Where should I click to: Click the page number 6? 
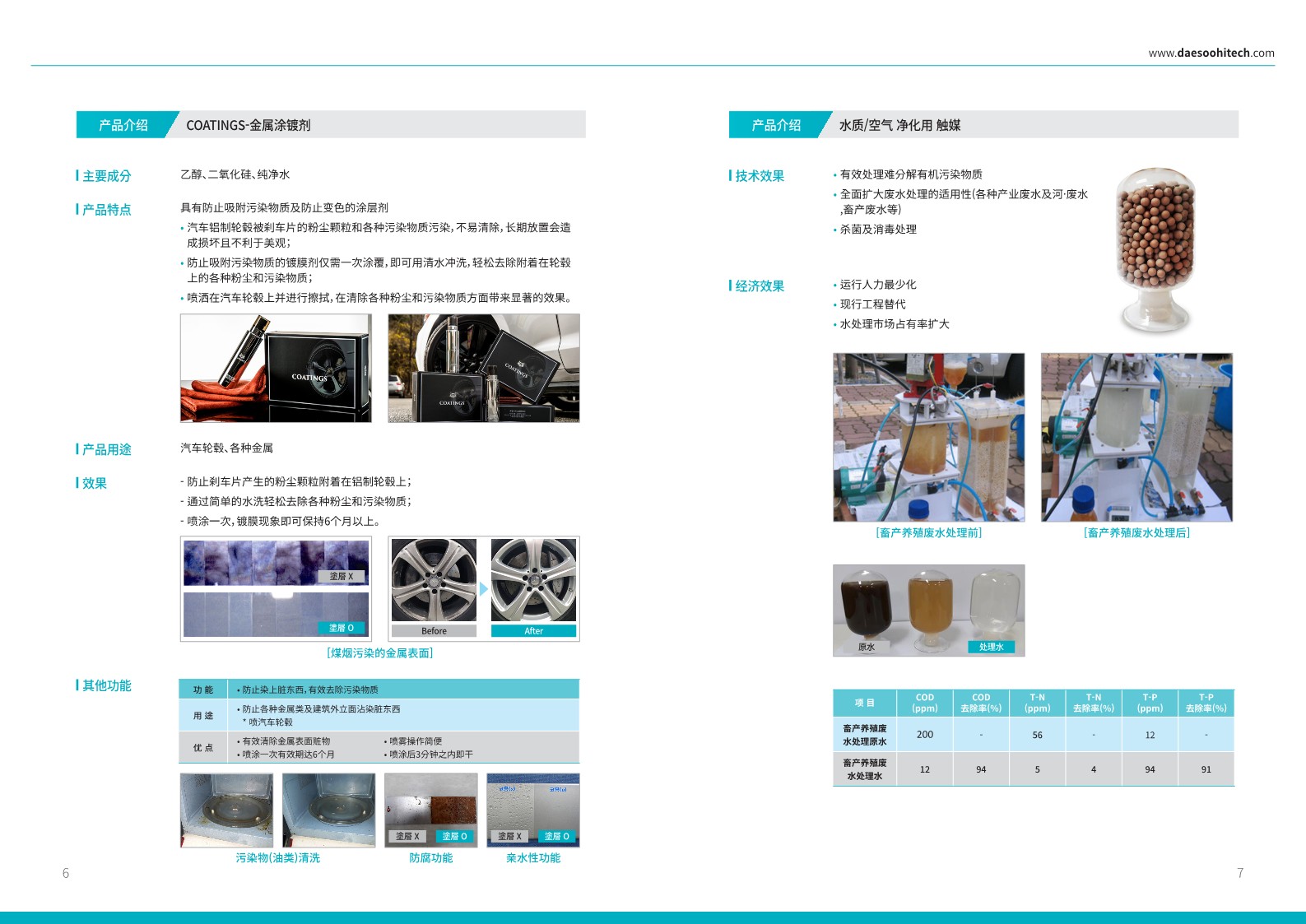tap(66, 873)
